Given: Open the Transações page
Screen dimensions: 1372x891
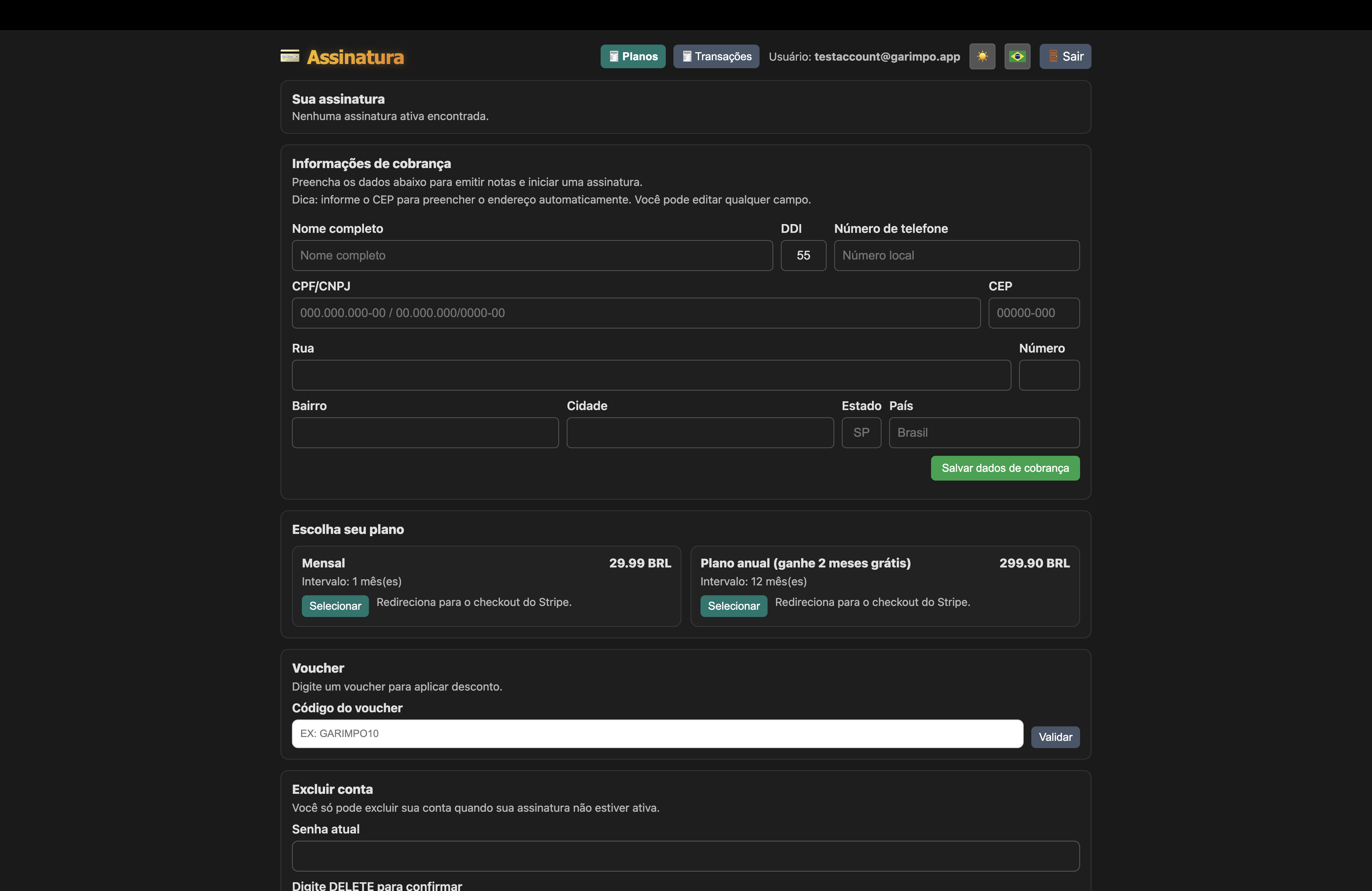Looking at the screenshot, I should 715,56.
